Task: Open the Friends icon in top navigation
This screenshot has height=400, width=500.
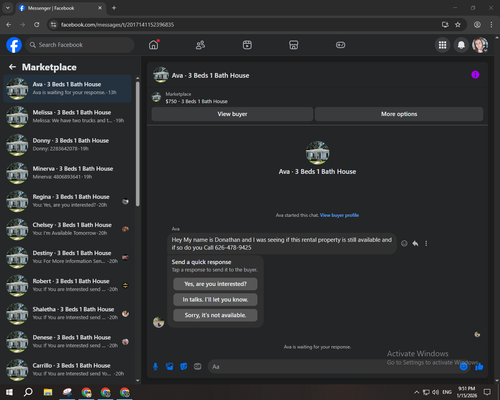Action: (x=200, y=45)
